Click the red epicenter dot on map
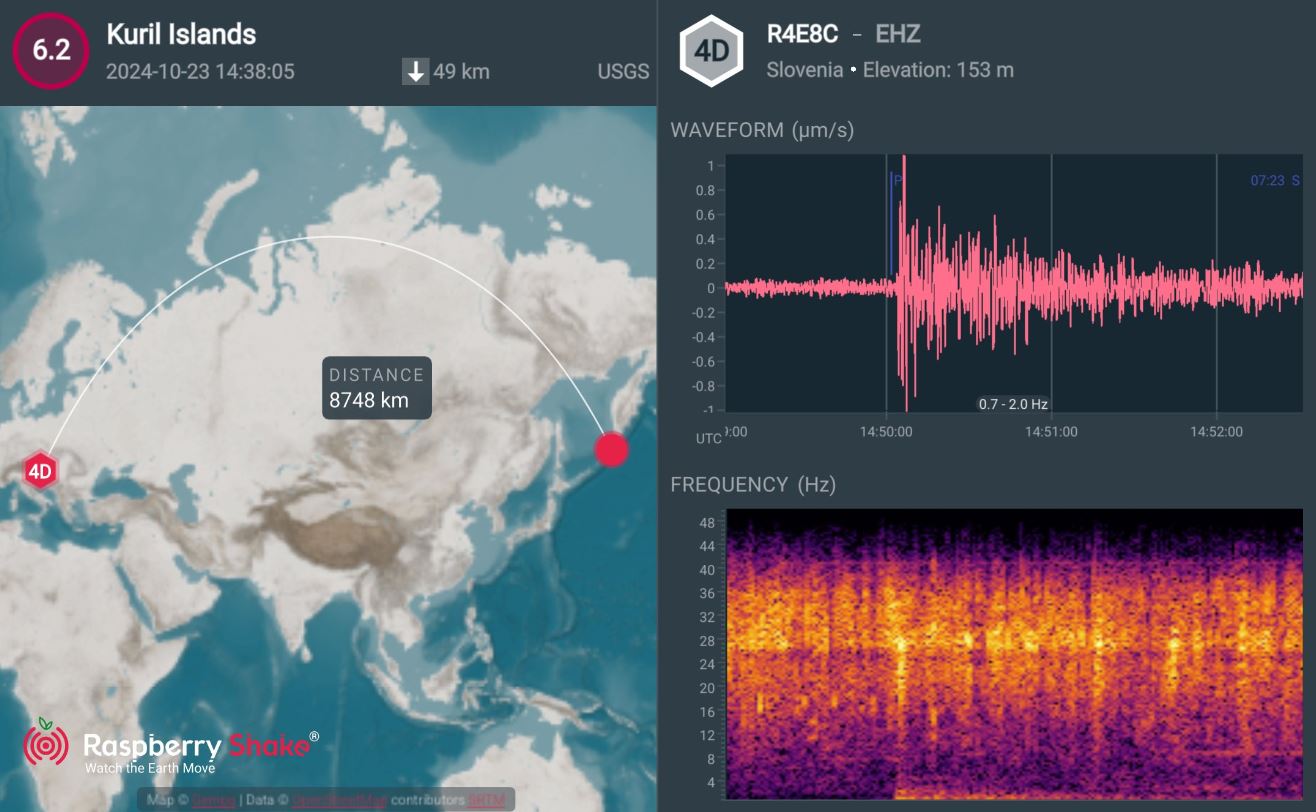The image size is (1316, 812). 611,449
